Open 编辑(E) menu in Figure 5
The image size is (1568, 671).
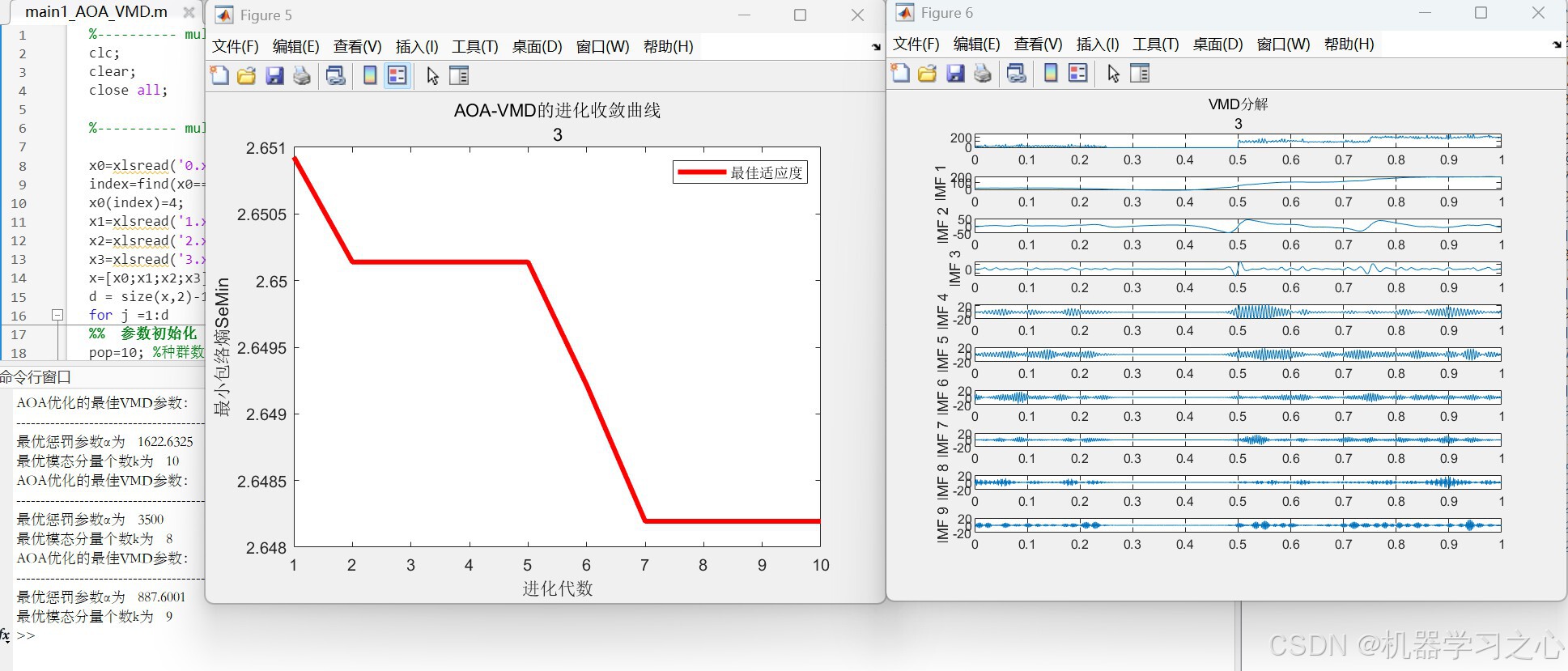pos(296,47)
